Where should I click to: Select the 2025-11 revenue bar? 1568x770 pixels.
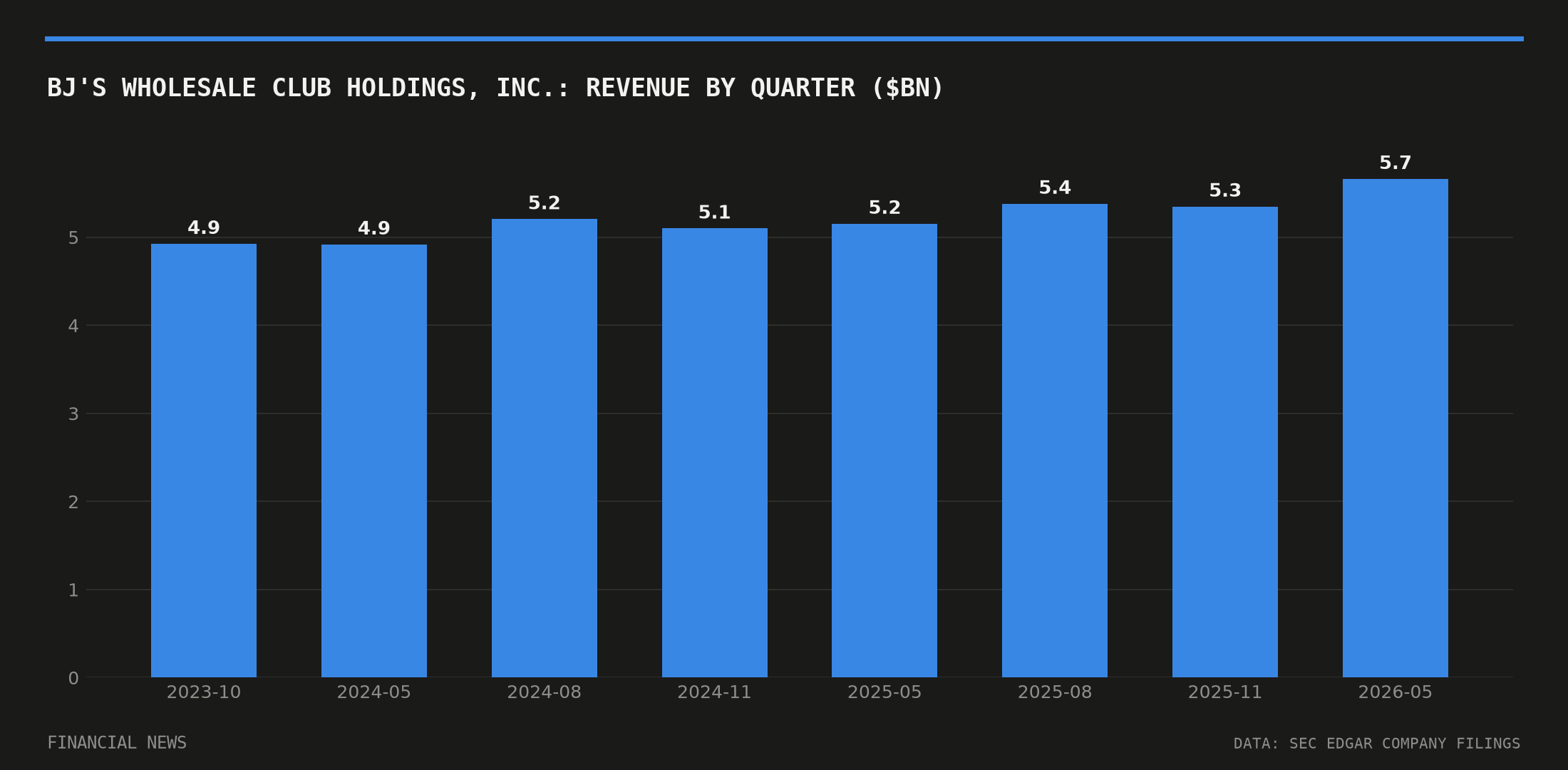click(x=1225, y=442)
